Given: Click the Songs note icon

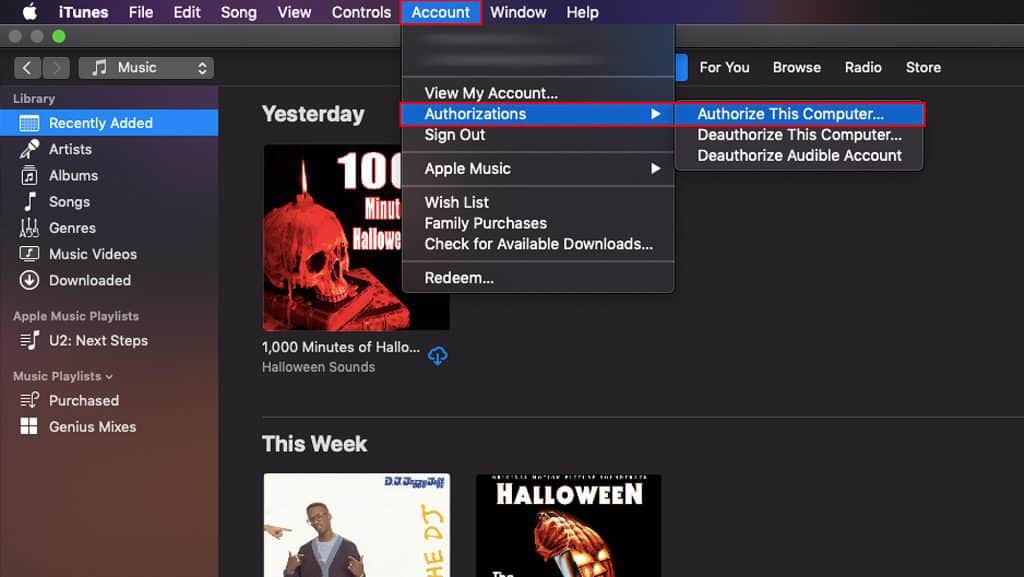Looking at the screenshot, I should coord(29,202).
